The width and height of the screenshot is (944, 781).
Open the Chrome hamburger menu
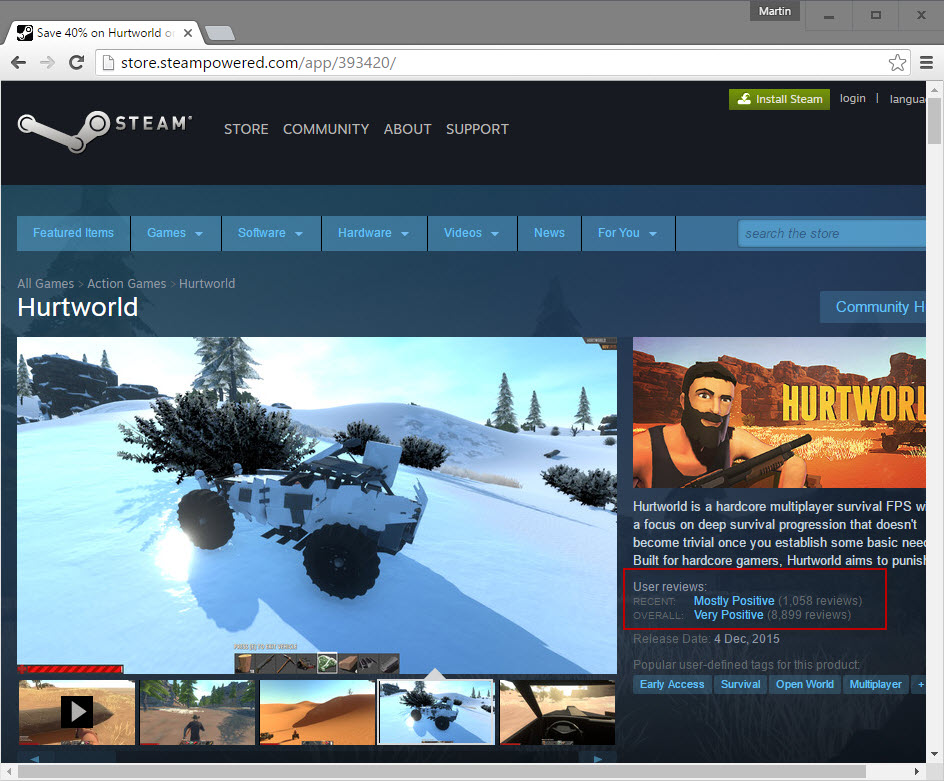pos(927,63)
